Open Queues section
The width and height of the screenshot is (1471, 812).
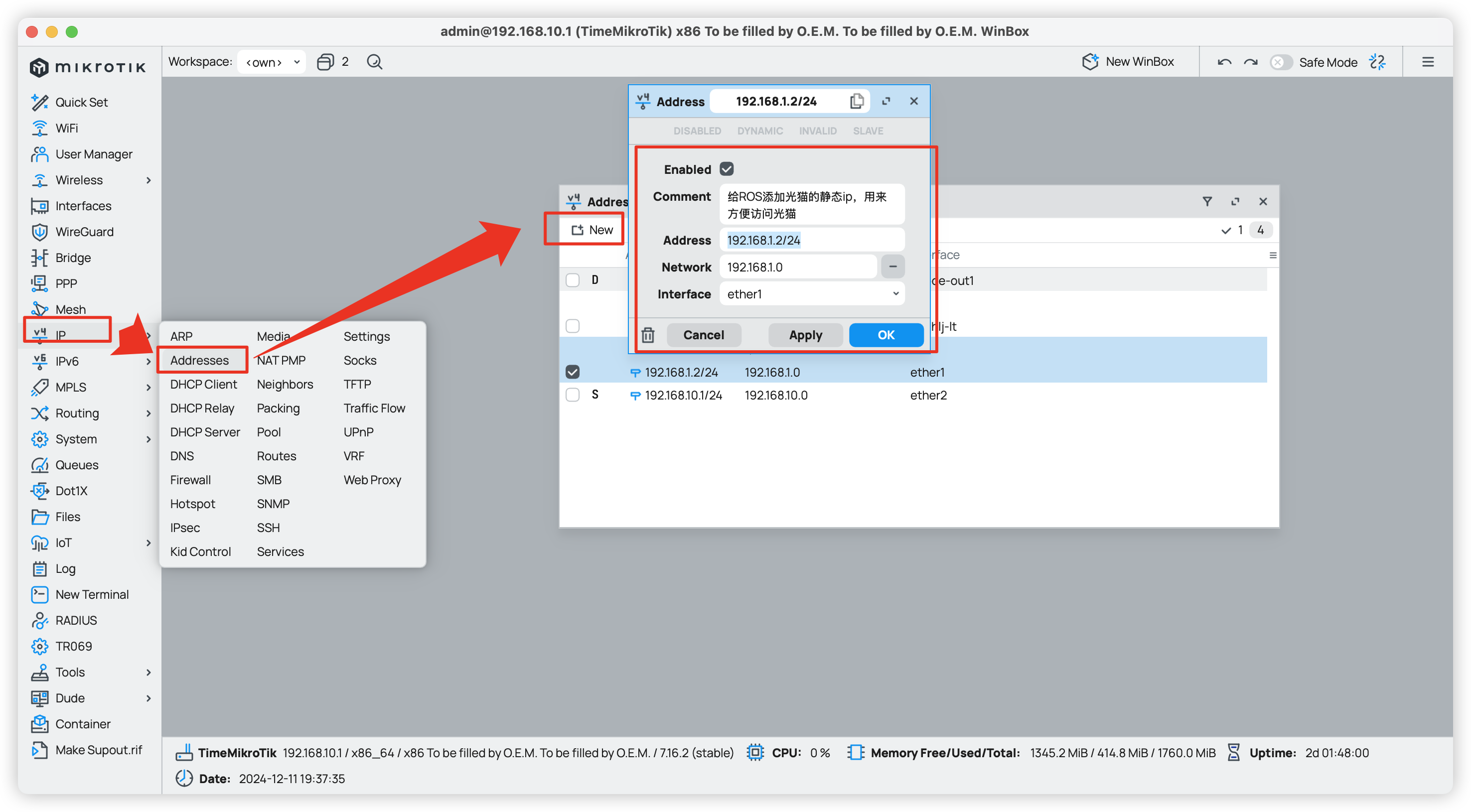(x=77, y=464)
